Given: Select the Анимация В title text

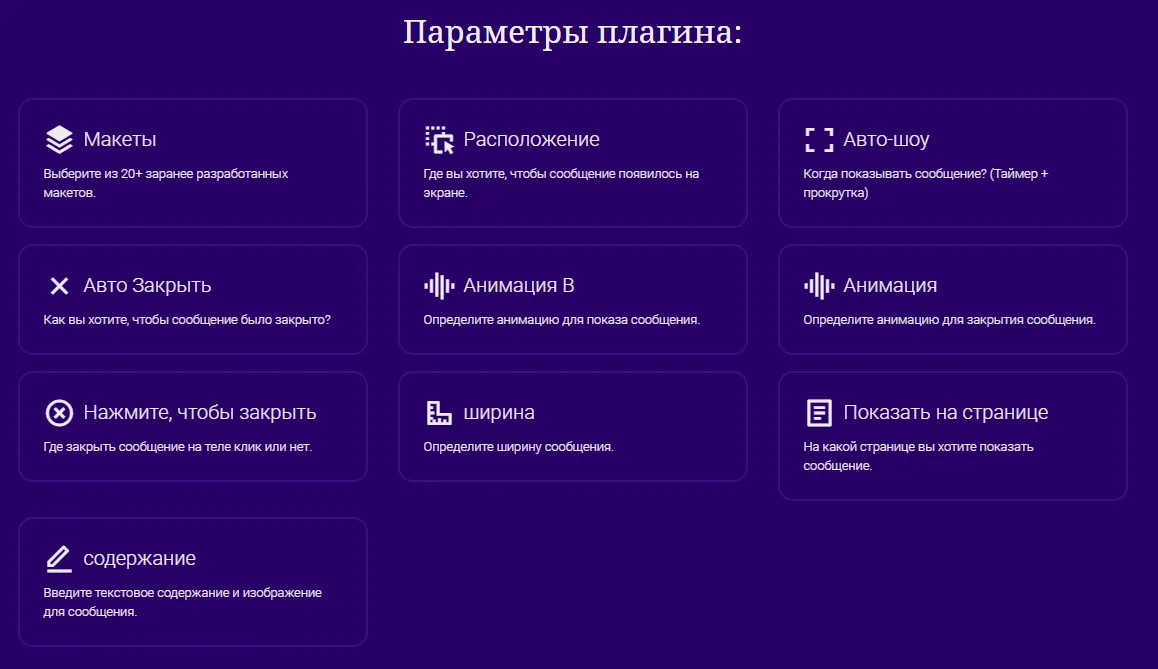Looking at the screenshot, I should 518,286.
